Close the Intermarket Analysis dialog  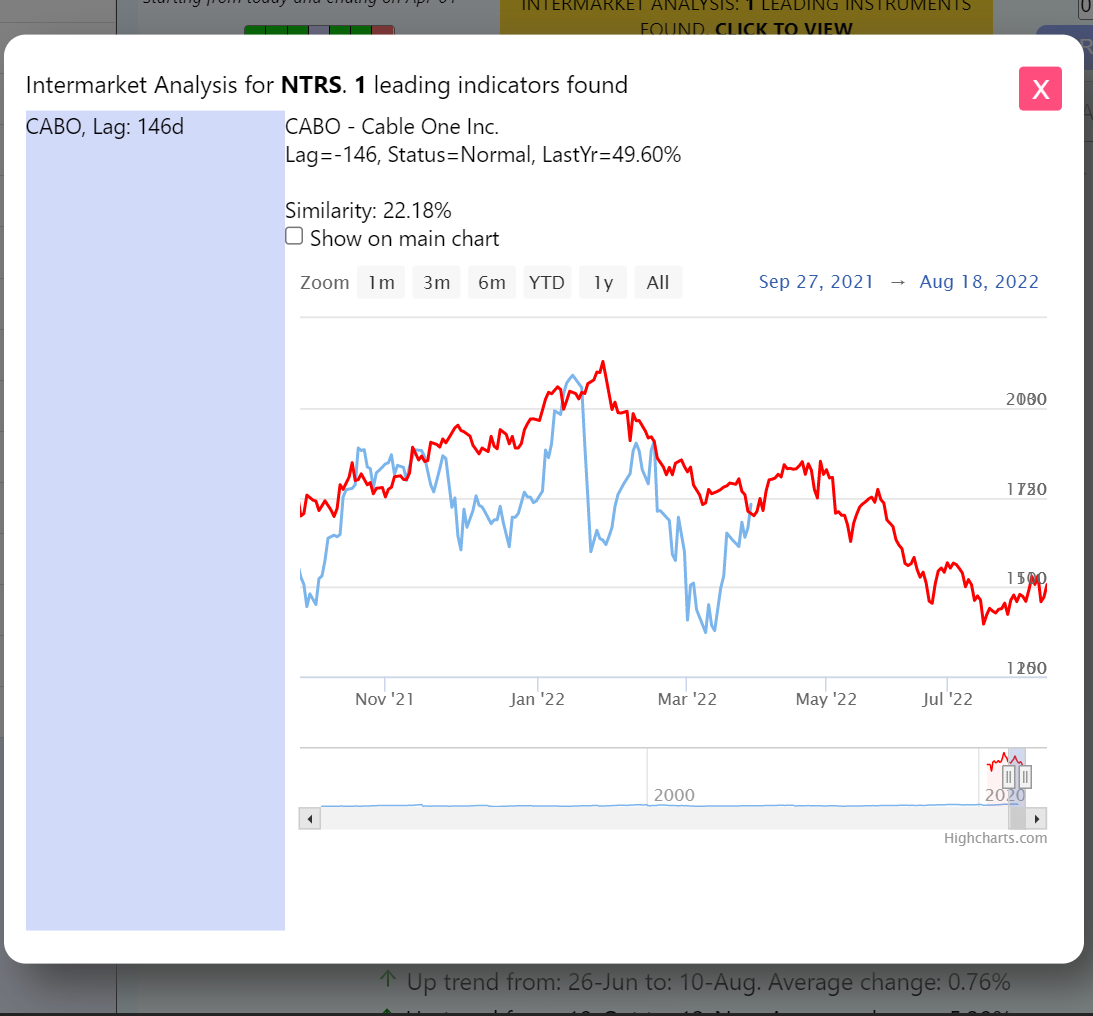point(1040,89)
